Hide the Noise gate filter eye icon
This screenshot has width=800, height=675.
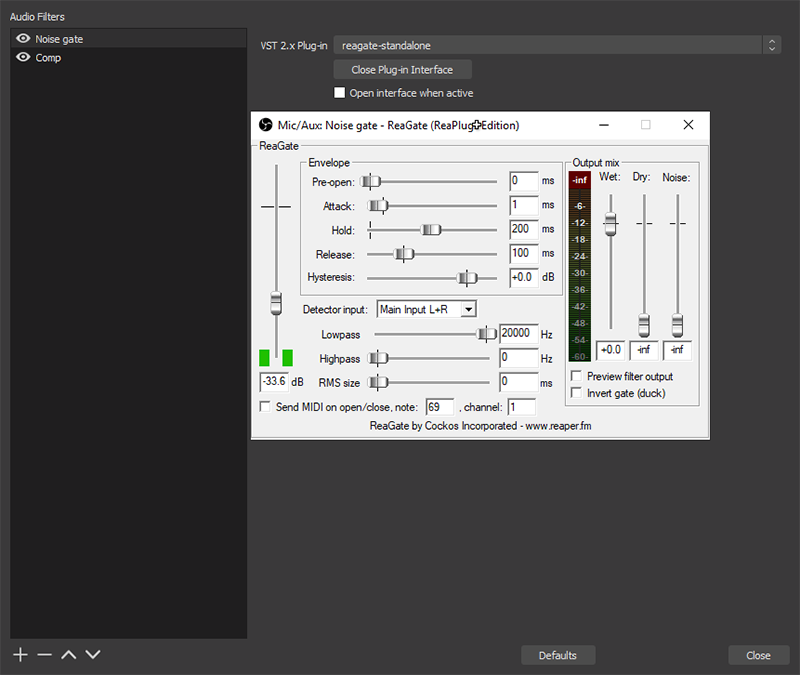tap(22, 39)
